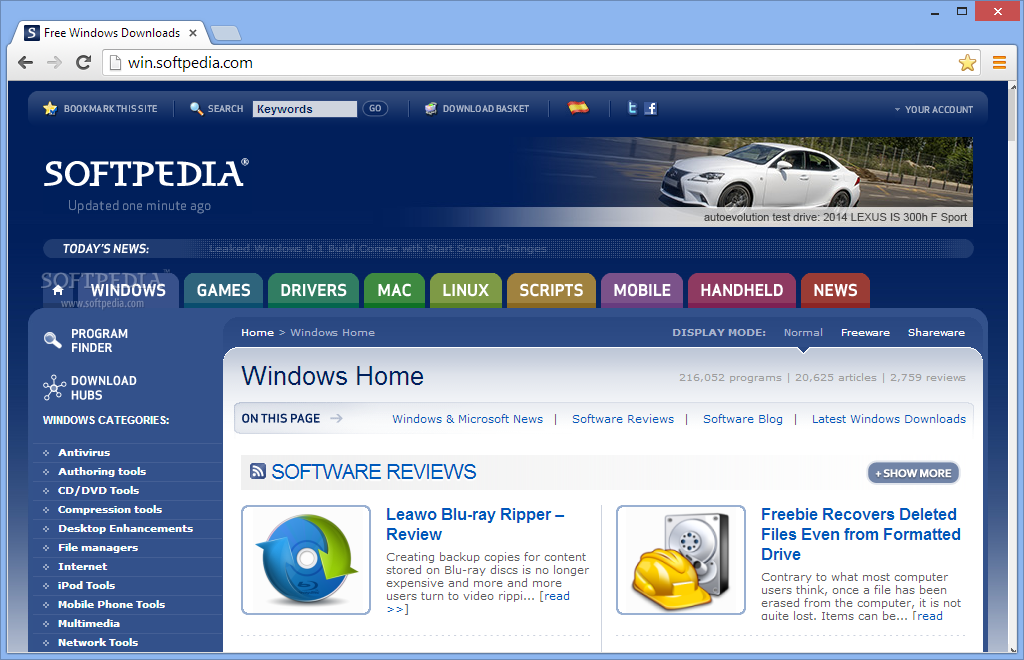This screenshot has width=1024, height=660.
Task: Jump to Windows & Microsoft News
Action: pos(468,419)
